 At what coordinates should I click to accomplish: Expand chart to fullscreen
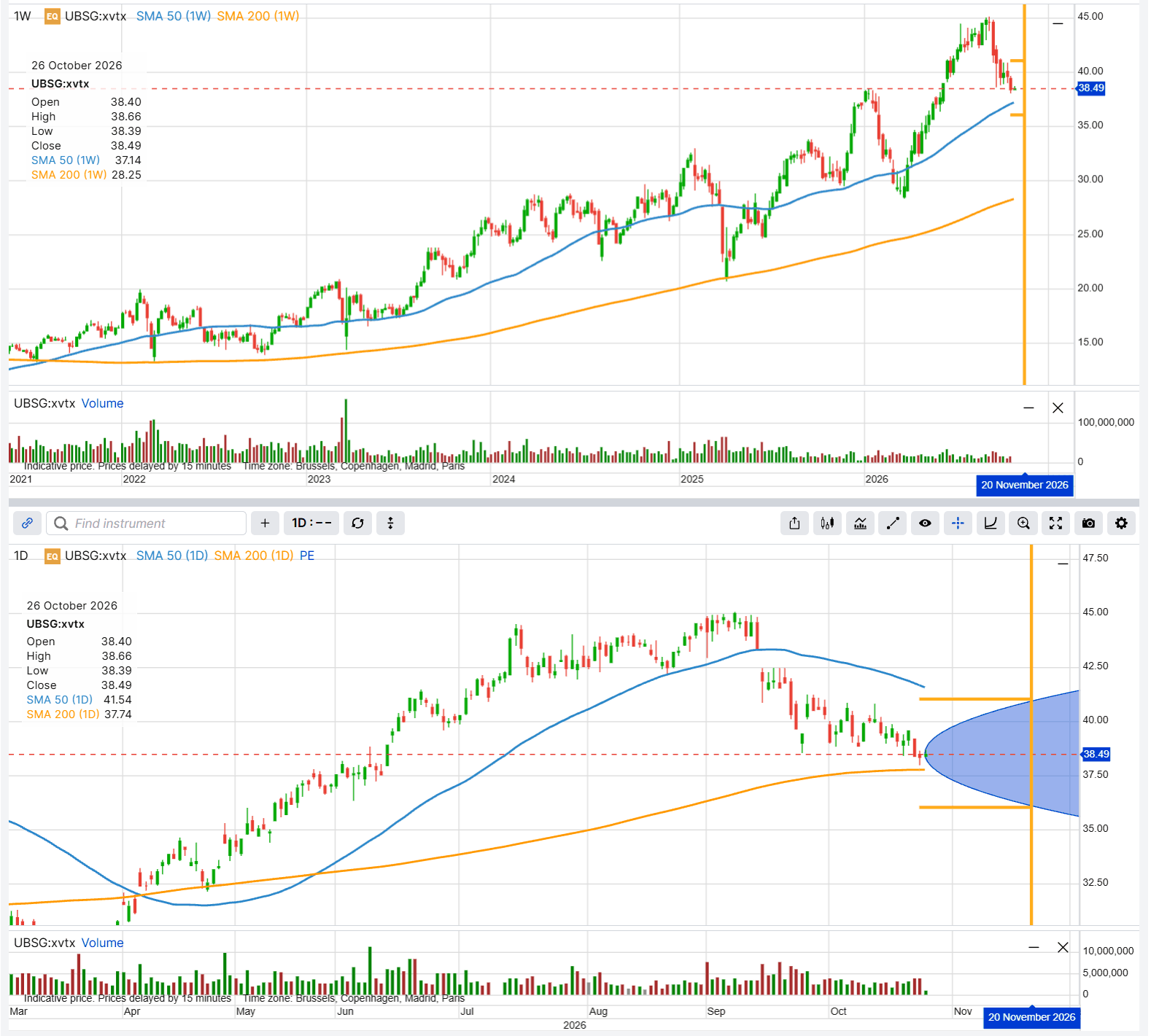tap(1055, 523)
